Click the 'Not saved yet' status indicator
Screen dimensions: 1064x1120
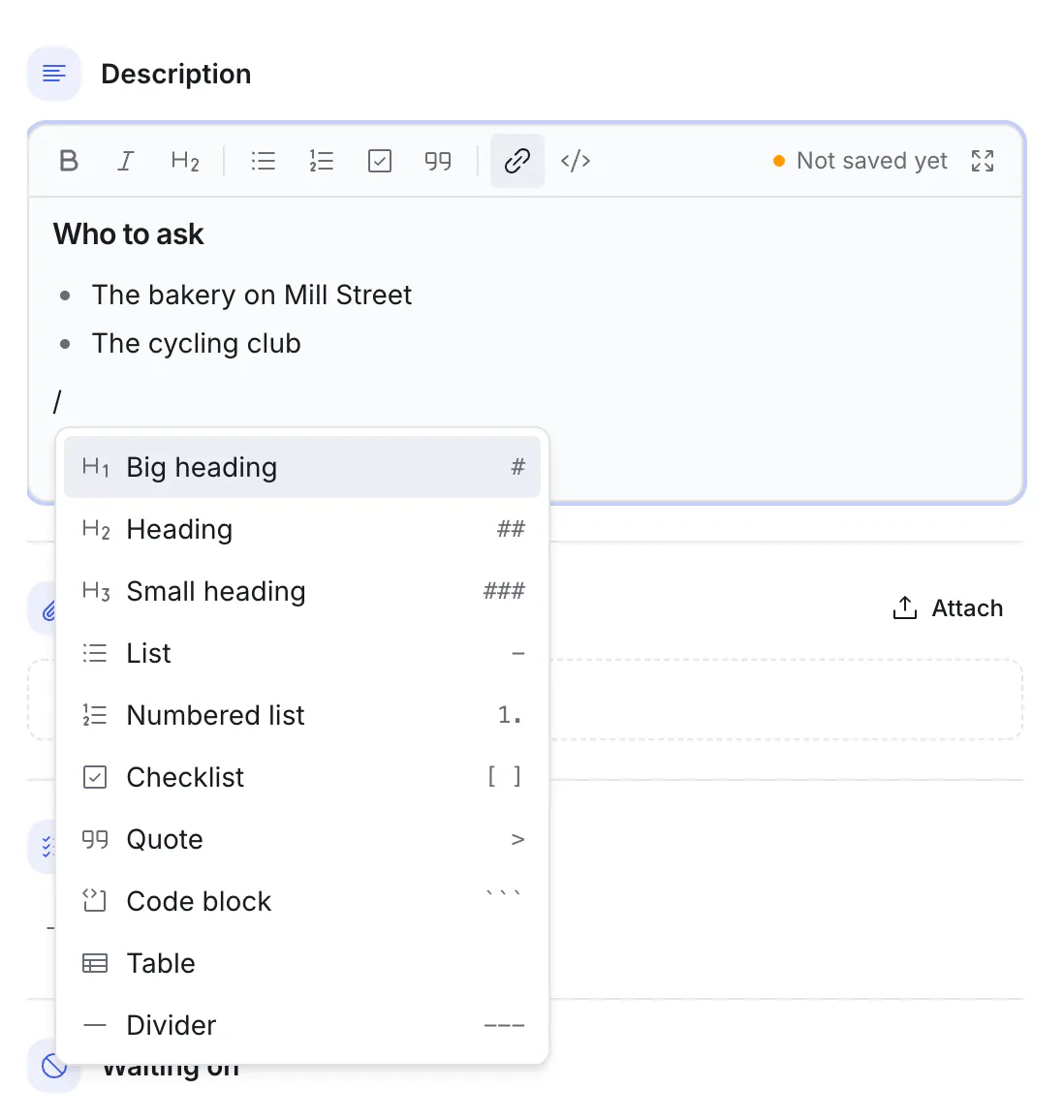(861, 161)
